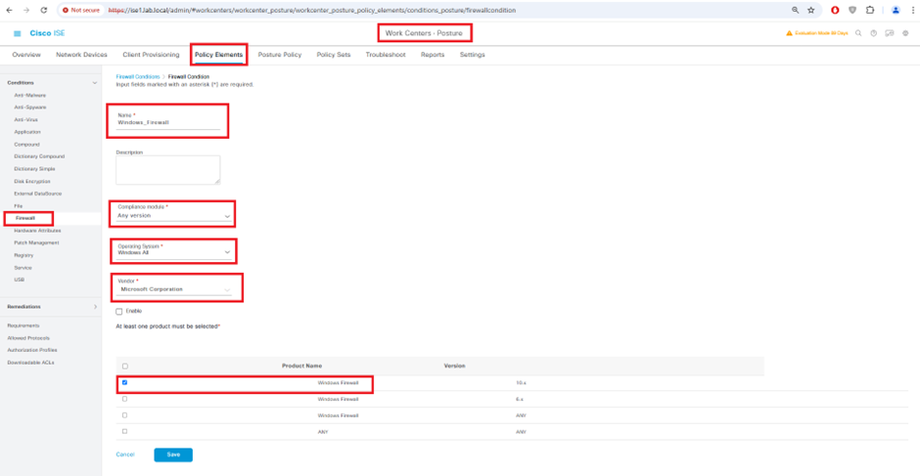Screen dimensions: 920x476
Task: Open Hardware Attributes conditions
Action: tap(38, 231)
